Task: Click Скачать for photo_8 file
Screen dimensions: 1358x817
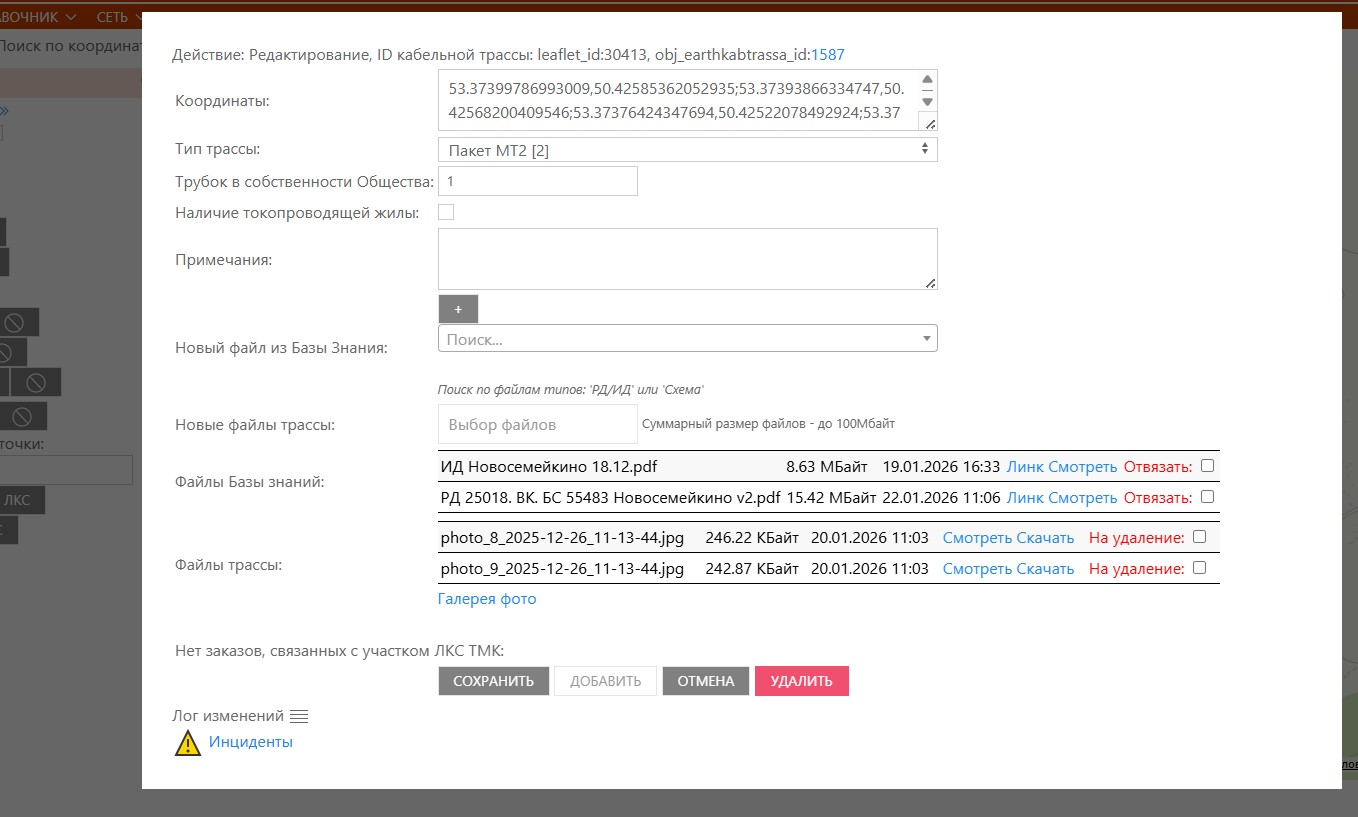Action: [x=1045, y=538]
